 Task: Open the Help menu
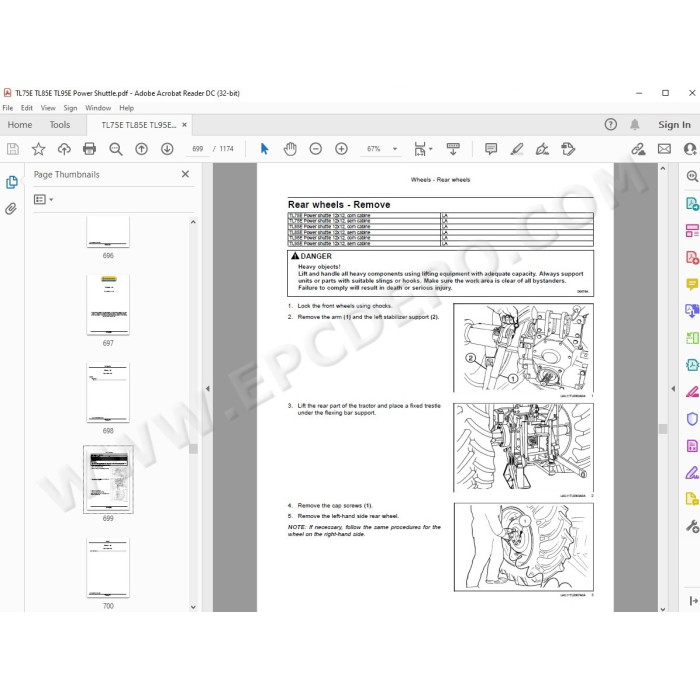tap(126, 108)
